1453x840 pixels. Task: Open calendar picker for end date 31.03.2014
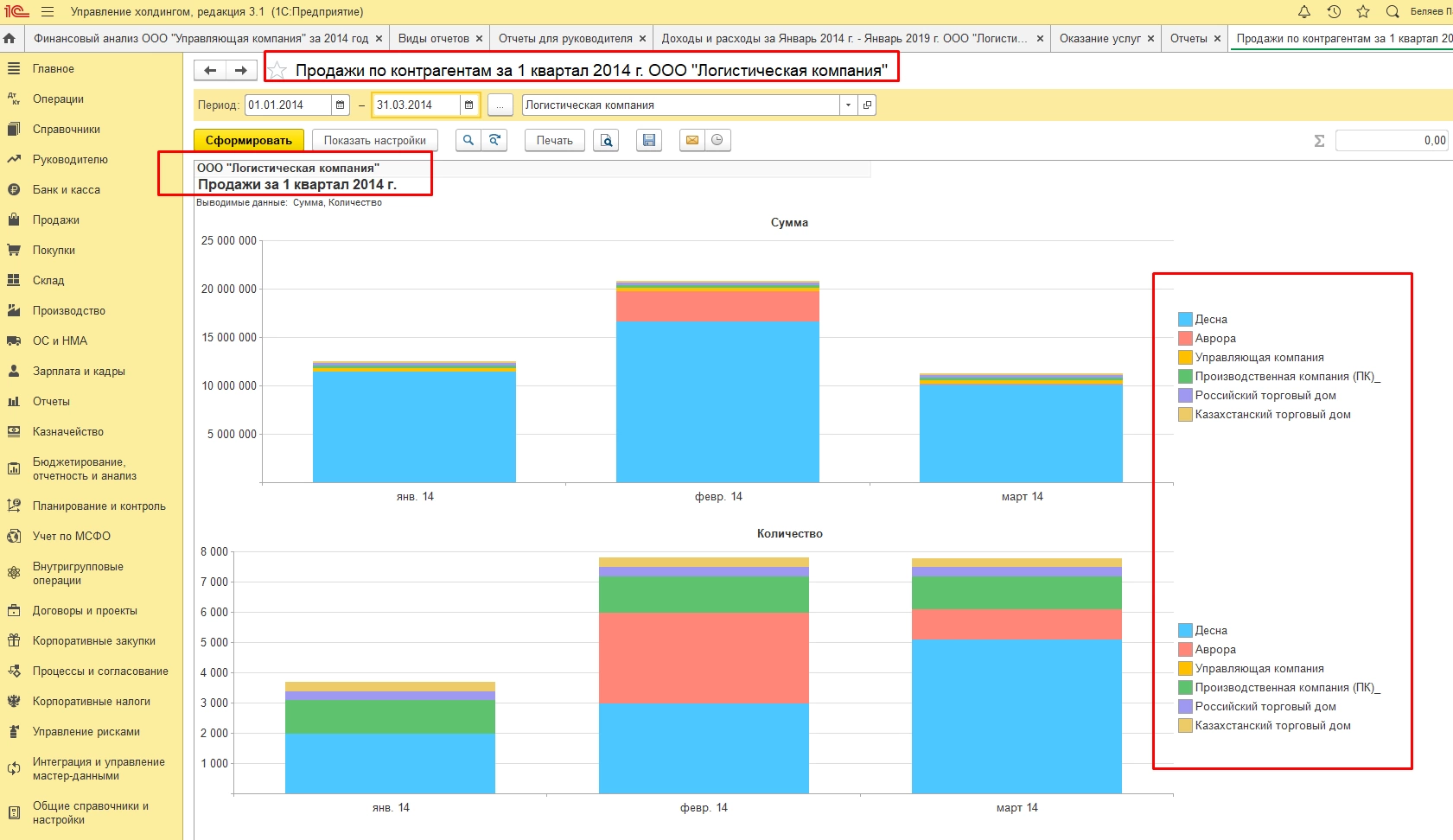click(x=468, y=105)
